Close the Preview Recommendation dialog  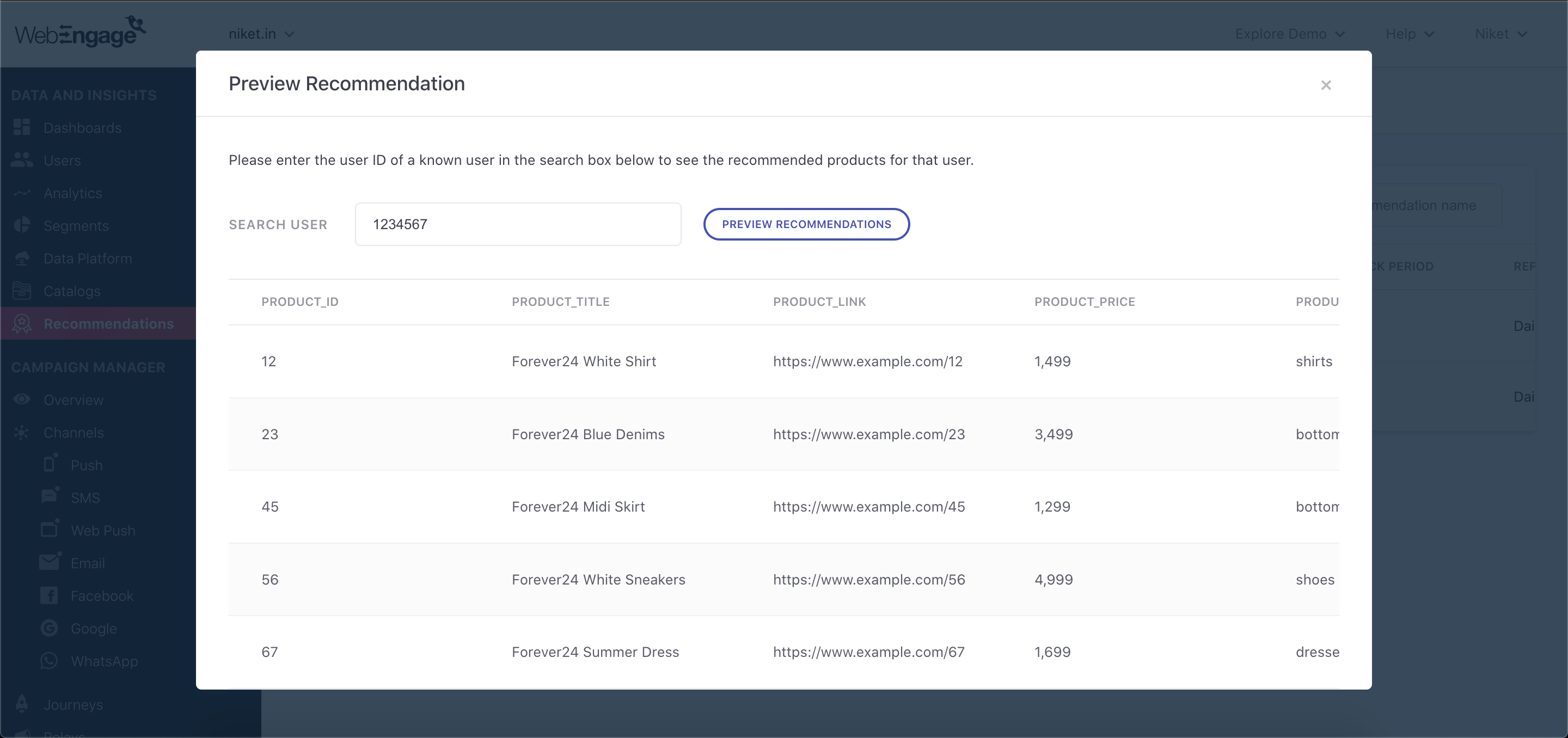coord(1326,85)
